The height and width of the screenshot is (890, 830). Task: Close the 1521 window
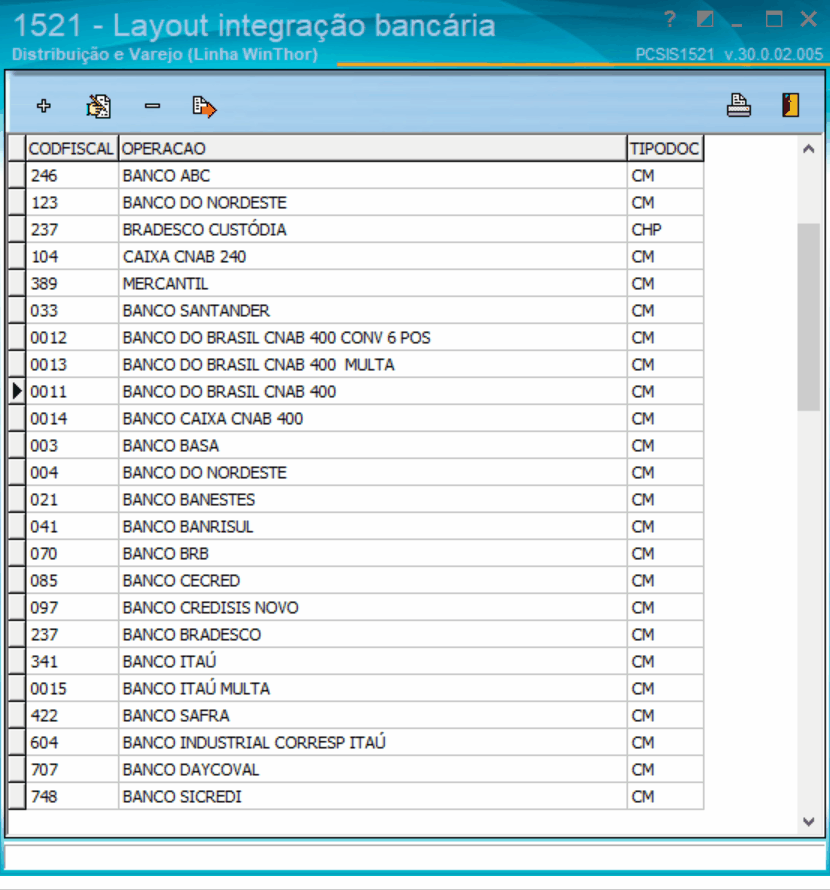[808, 19]
